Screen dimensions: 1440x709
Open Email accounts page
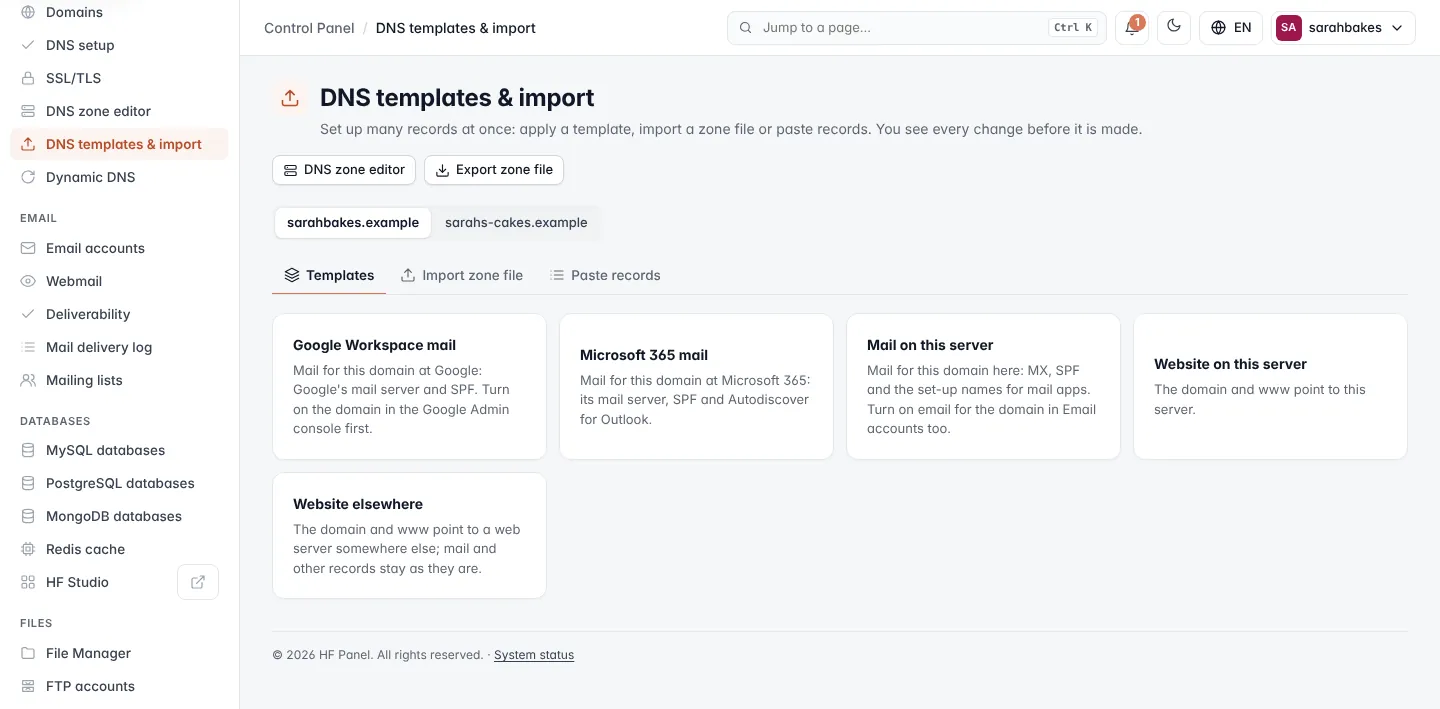pyautogui.click(x=119, y=248)
